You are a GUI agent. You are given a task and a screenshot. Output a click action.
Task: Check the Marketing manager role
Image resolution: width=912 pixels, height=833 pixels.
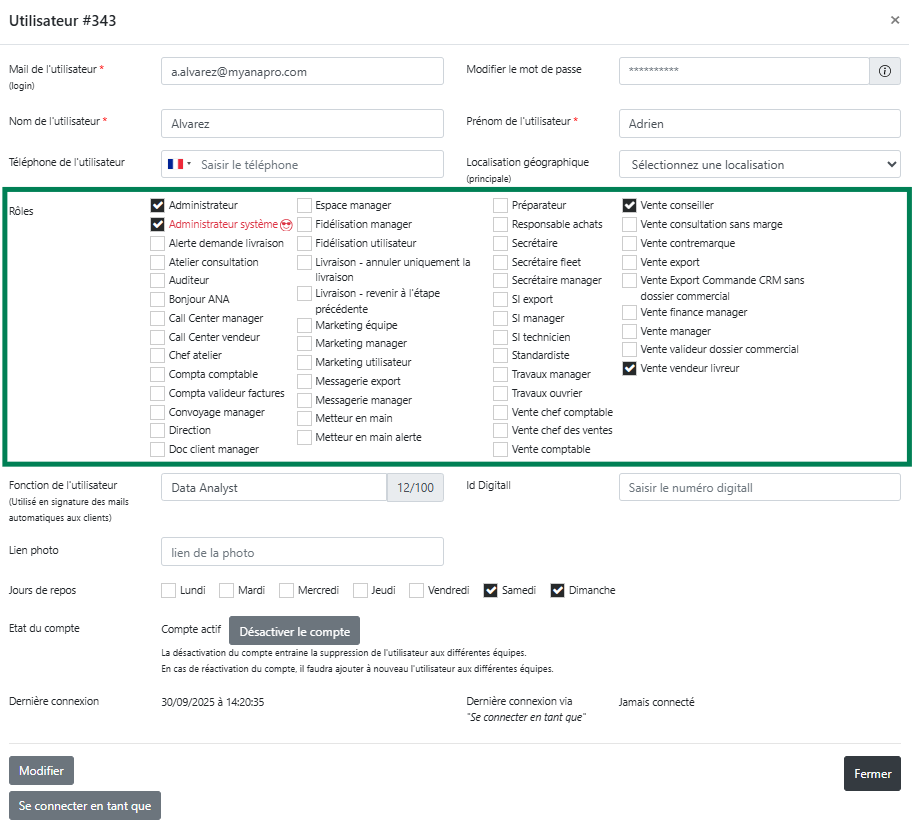304,344
